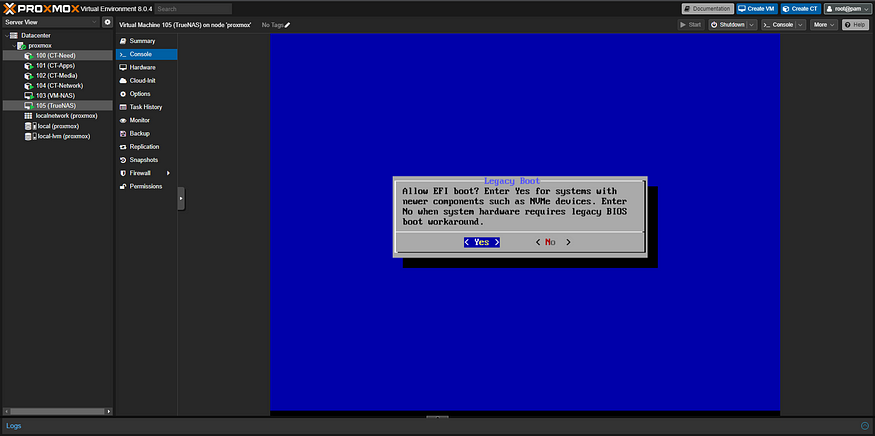The height and width of the screenshot is (436, 875).
Task: Click the Shutdown button
Action: 728,25
